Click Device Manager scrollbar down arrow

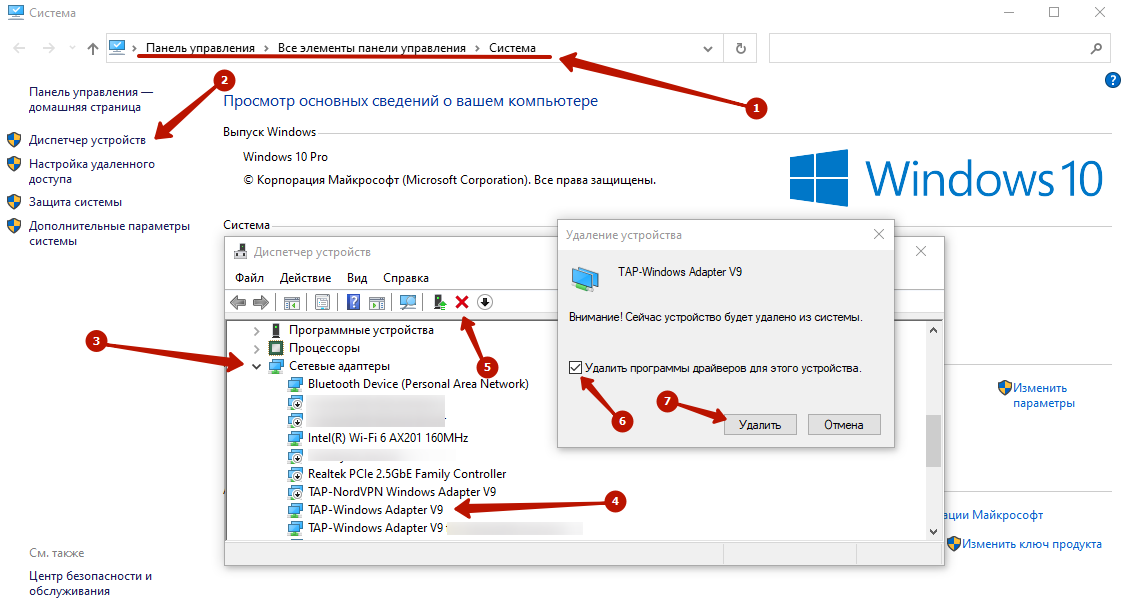pyautogui.click(x=933, y=532)
